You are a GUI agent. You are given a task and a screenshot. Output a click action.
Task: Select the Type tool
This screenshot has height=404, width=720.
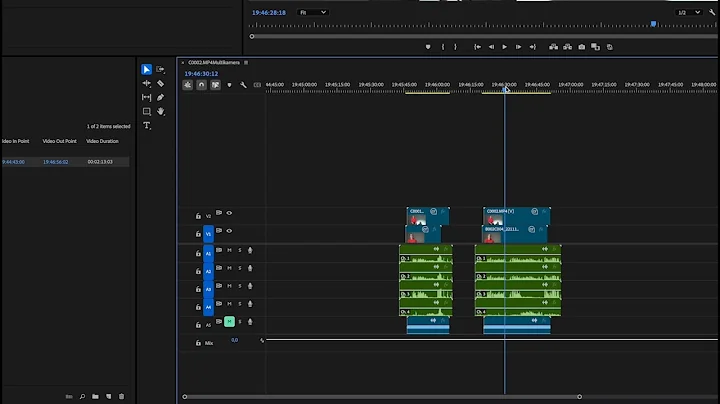[146, 125]
